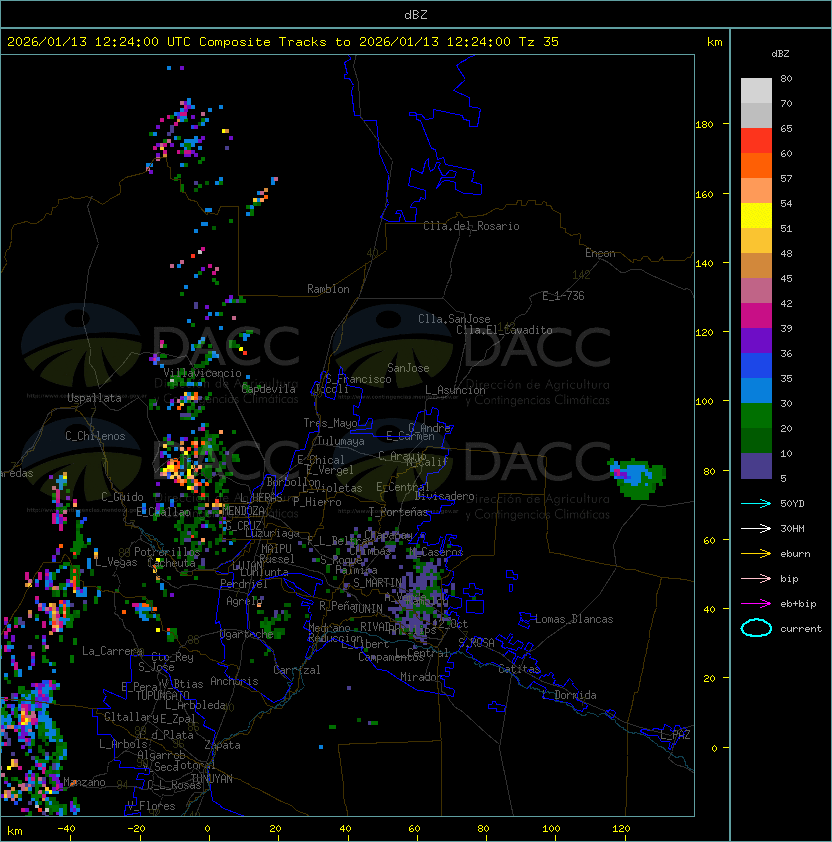
Task: Pick the bright yellow 51–54 dBZ swatch
Action: (756, 215)
